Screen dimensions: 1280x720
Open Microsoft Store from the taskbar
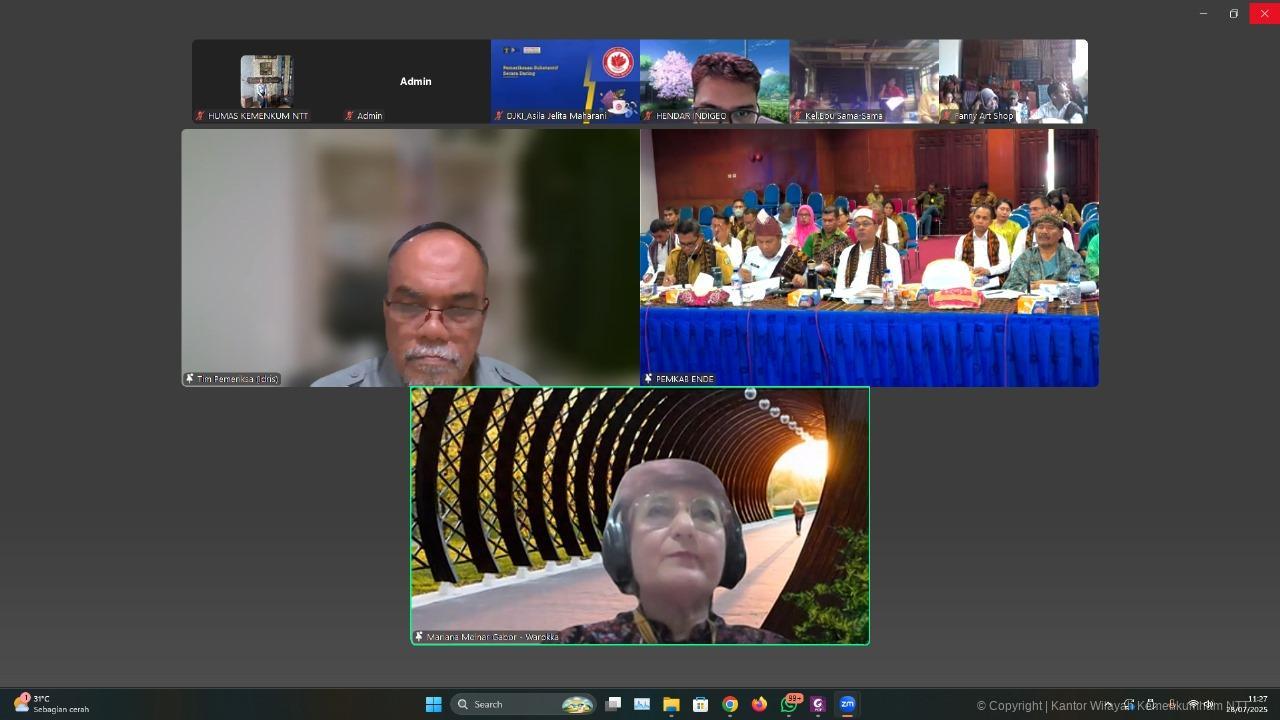click(x=700, y=704)
